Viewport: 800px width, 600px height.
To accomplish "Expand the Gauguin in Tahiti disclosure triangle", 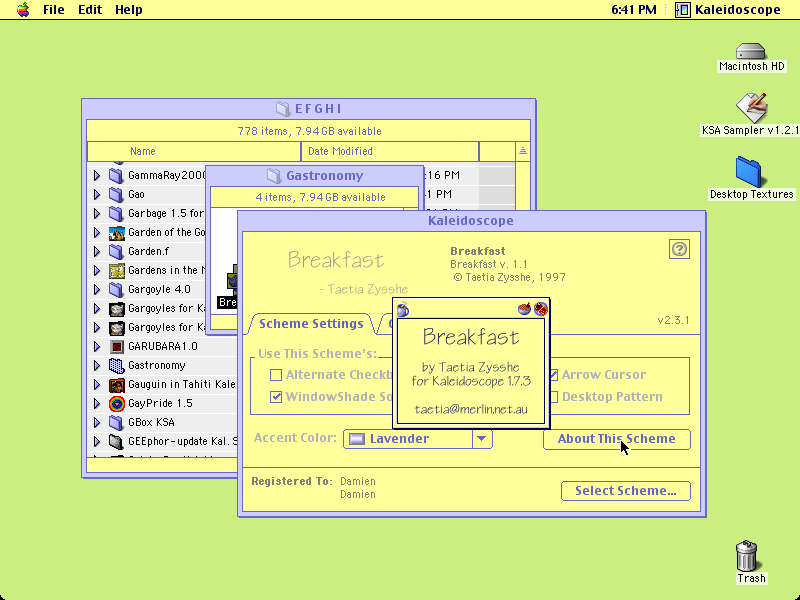I will (97, 384).
